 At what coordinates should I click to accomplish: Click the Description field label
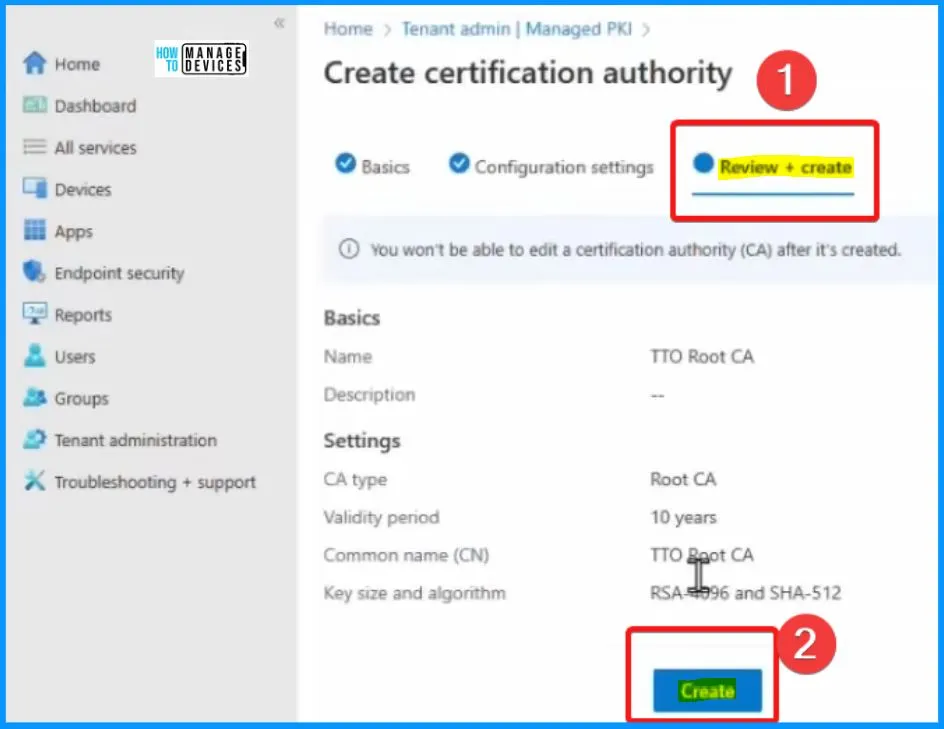pyautogui.click(x=369, y=395)
